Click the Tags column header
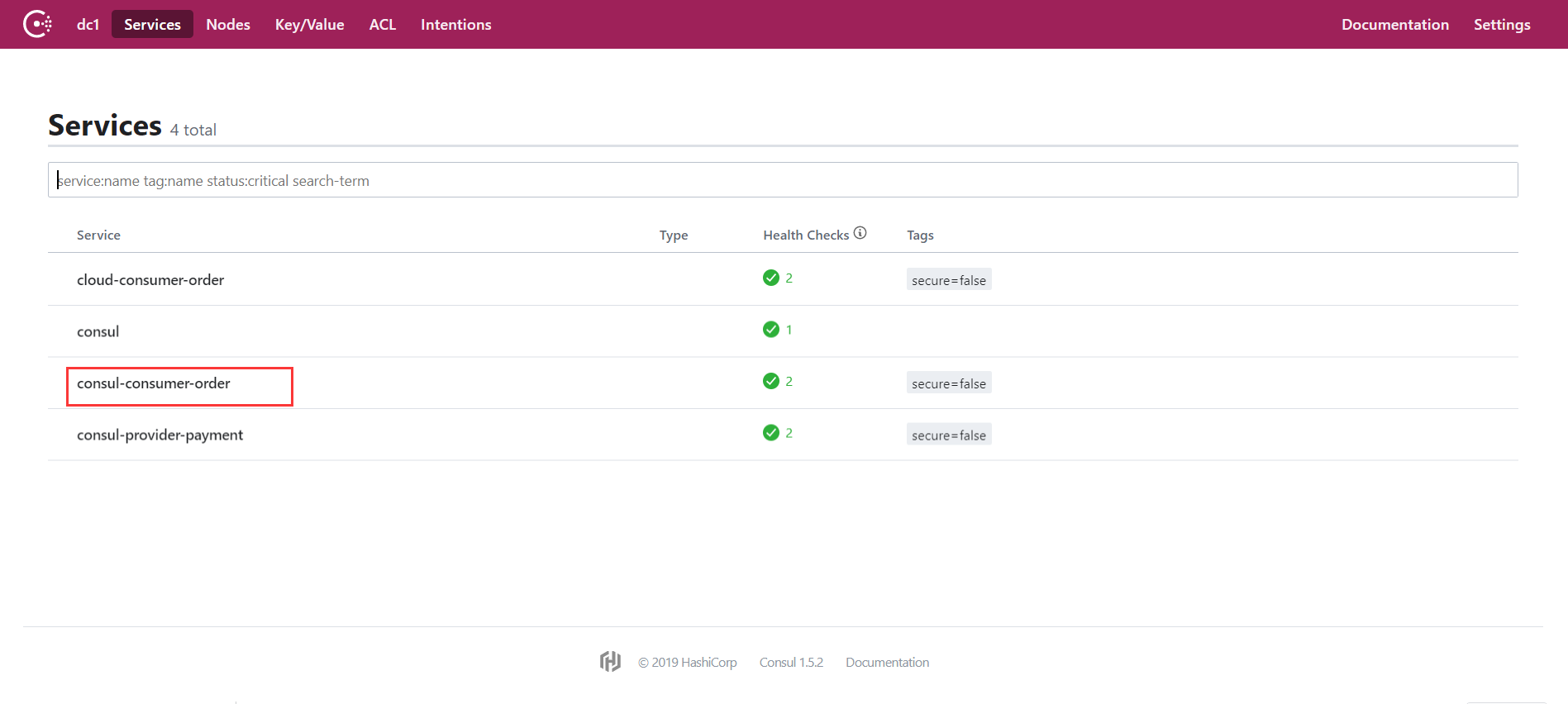This screenshot has height=704, width=1568. (920, 235)
